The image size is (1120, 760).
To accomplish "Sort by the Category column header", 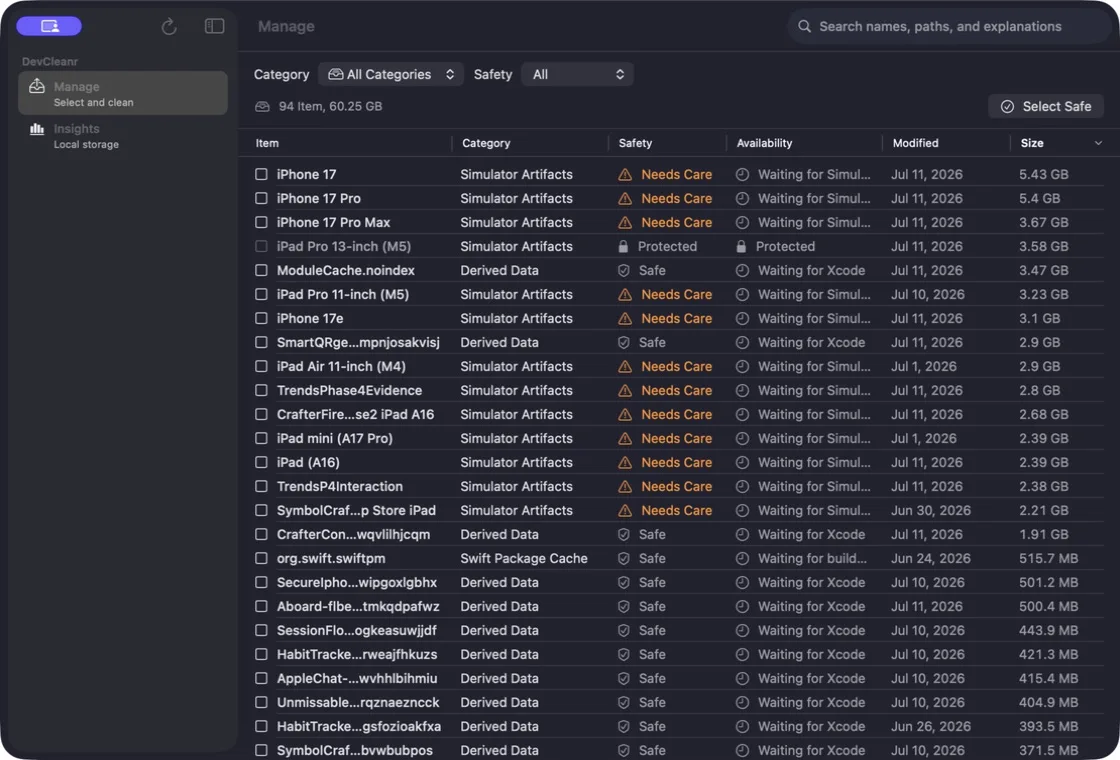I will (486, 144).
